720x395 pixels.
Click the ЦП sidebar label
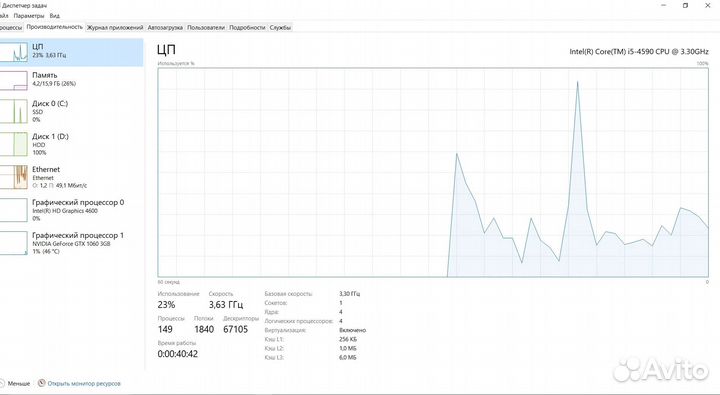click(x=38, y=47)
